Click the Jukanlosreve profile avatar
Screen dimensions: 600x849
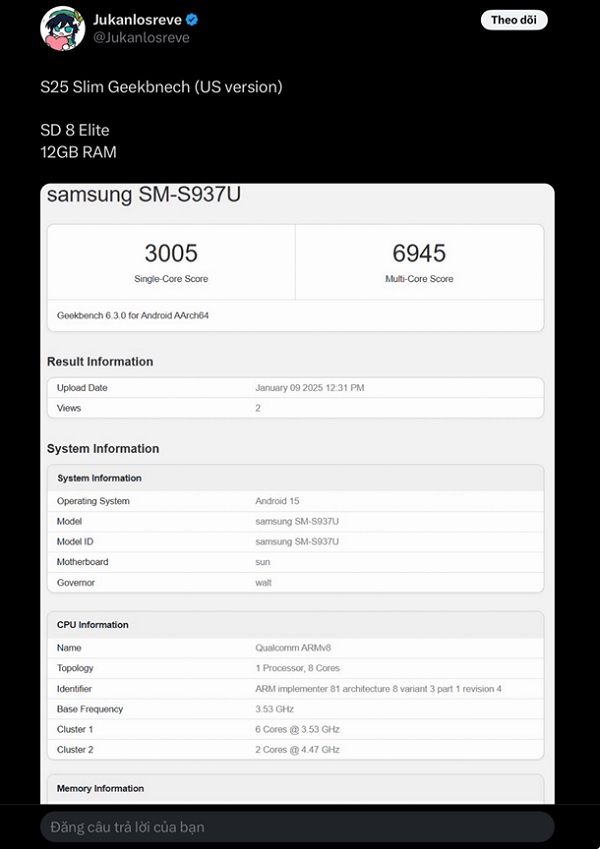[62, 28]
